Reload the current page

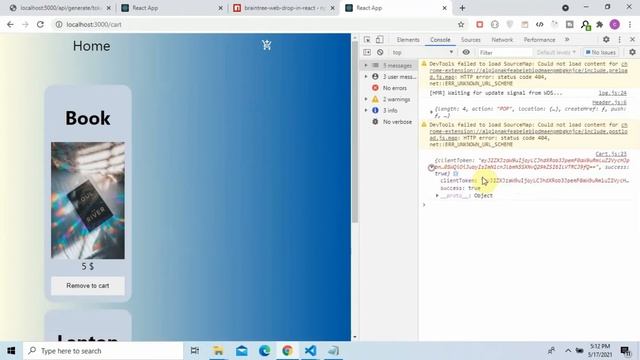point(40,24)
